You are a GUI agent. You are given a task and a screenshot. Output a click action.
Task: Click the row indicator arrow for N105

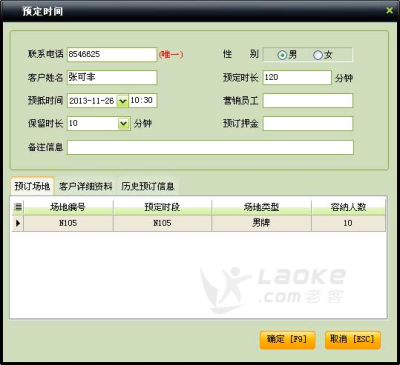click(x=18, y=223)
